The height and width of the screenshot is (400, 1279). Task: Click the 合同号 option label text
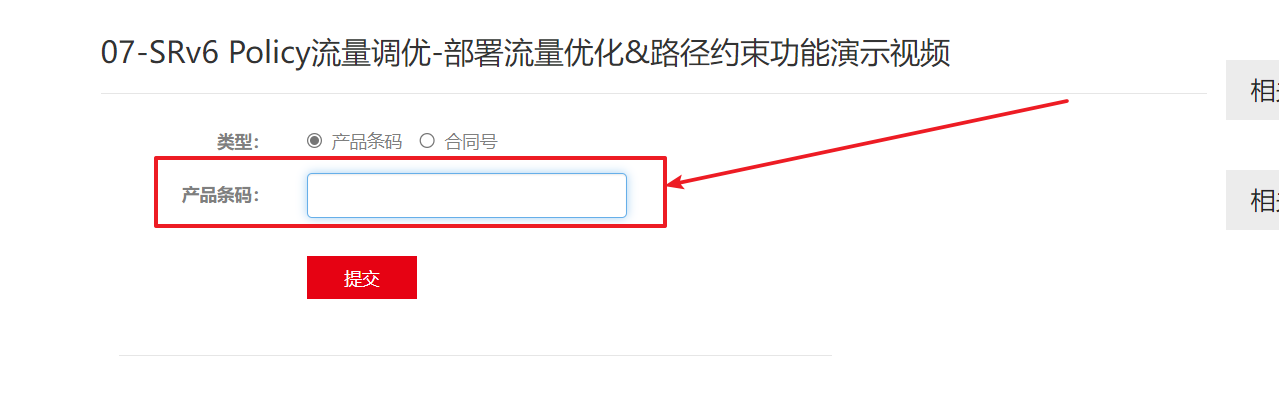click(471, 142)
